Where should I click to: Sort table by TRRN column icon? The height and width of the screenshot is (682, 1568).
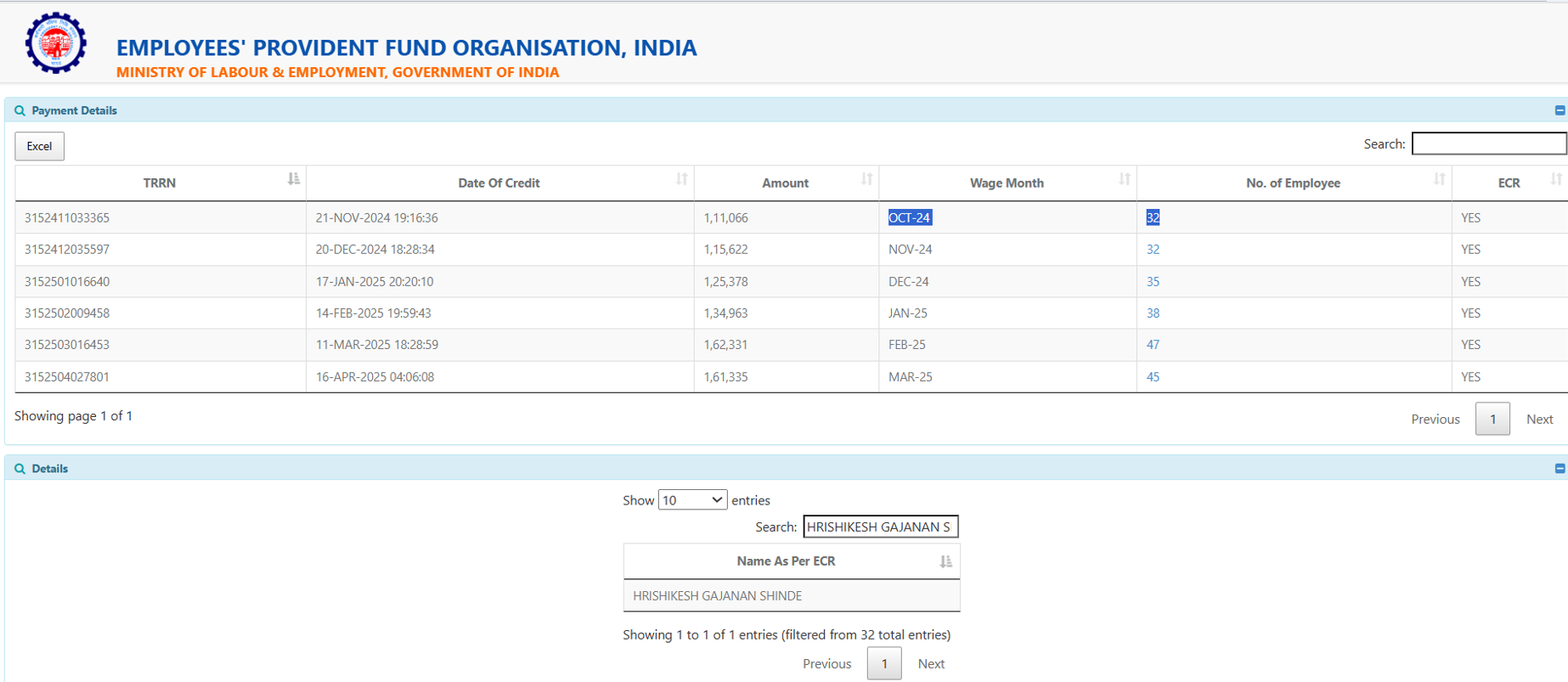(x=293, y=179)
